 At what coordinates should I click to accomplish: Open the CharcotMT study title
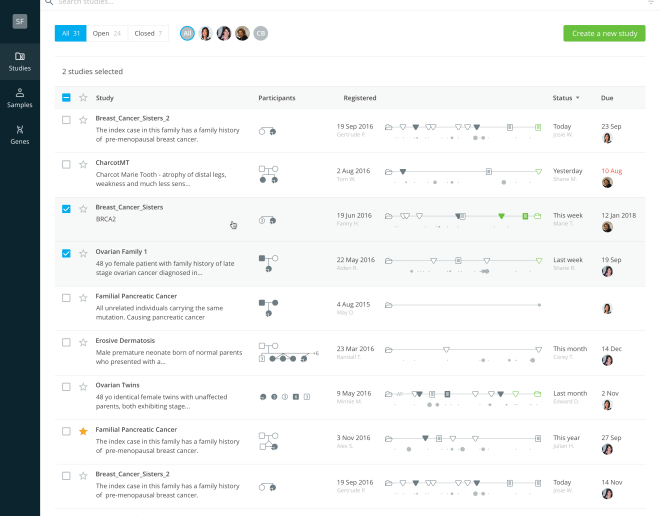point(112,162)
